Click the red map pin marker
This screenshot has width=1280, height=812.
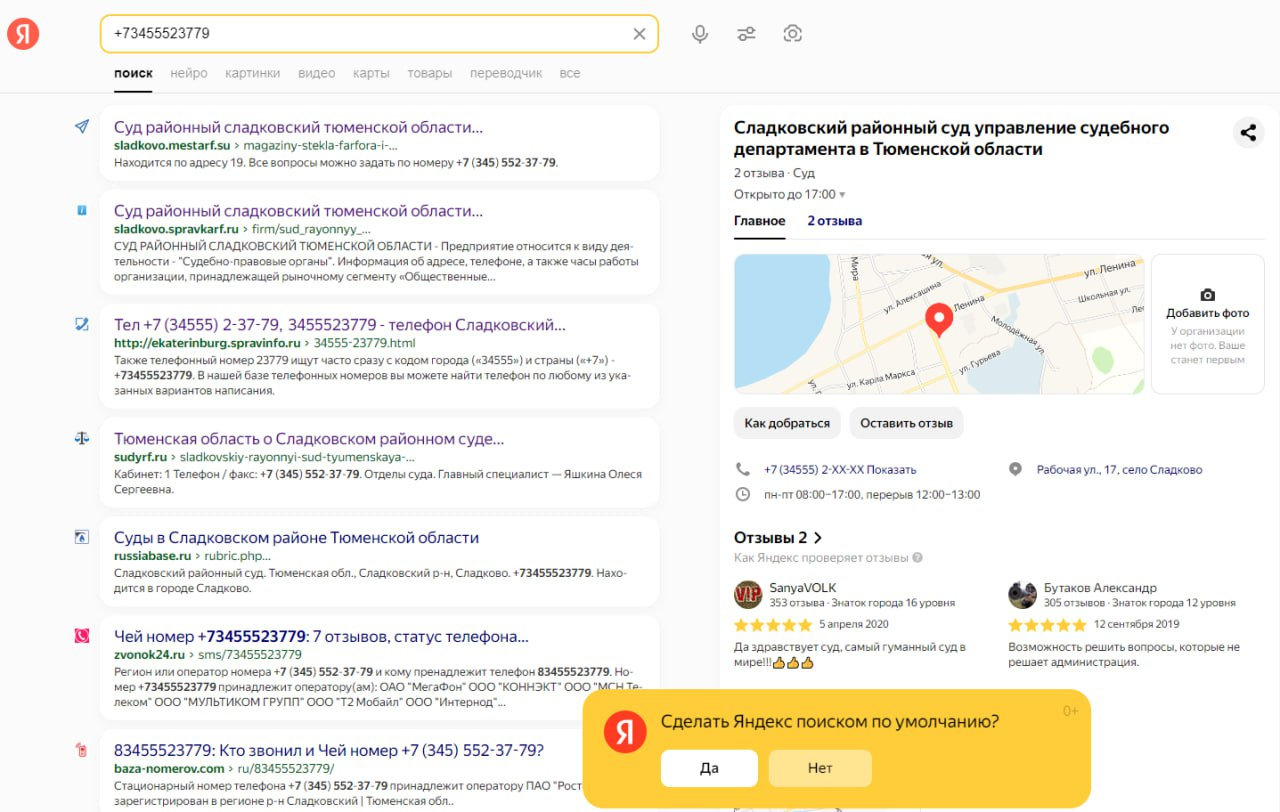[938, 320]
